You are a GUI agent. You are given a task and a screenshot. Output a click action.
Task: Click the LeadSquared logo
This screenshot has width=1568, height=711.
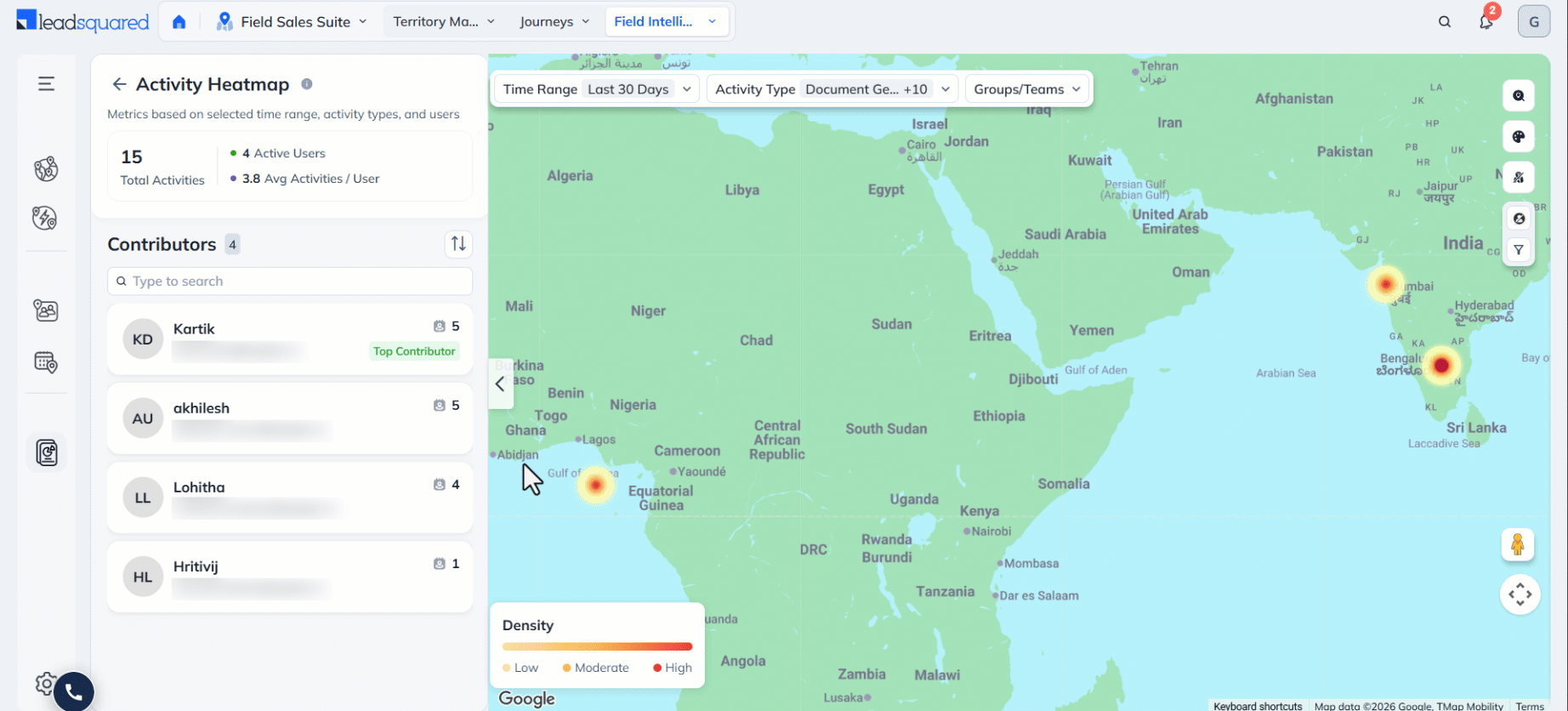(x=82, y=21)
